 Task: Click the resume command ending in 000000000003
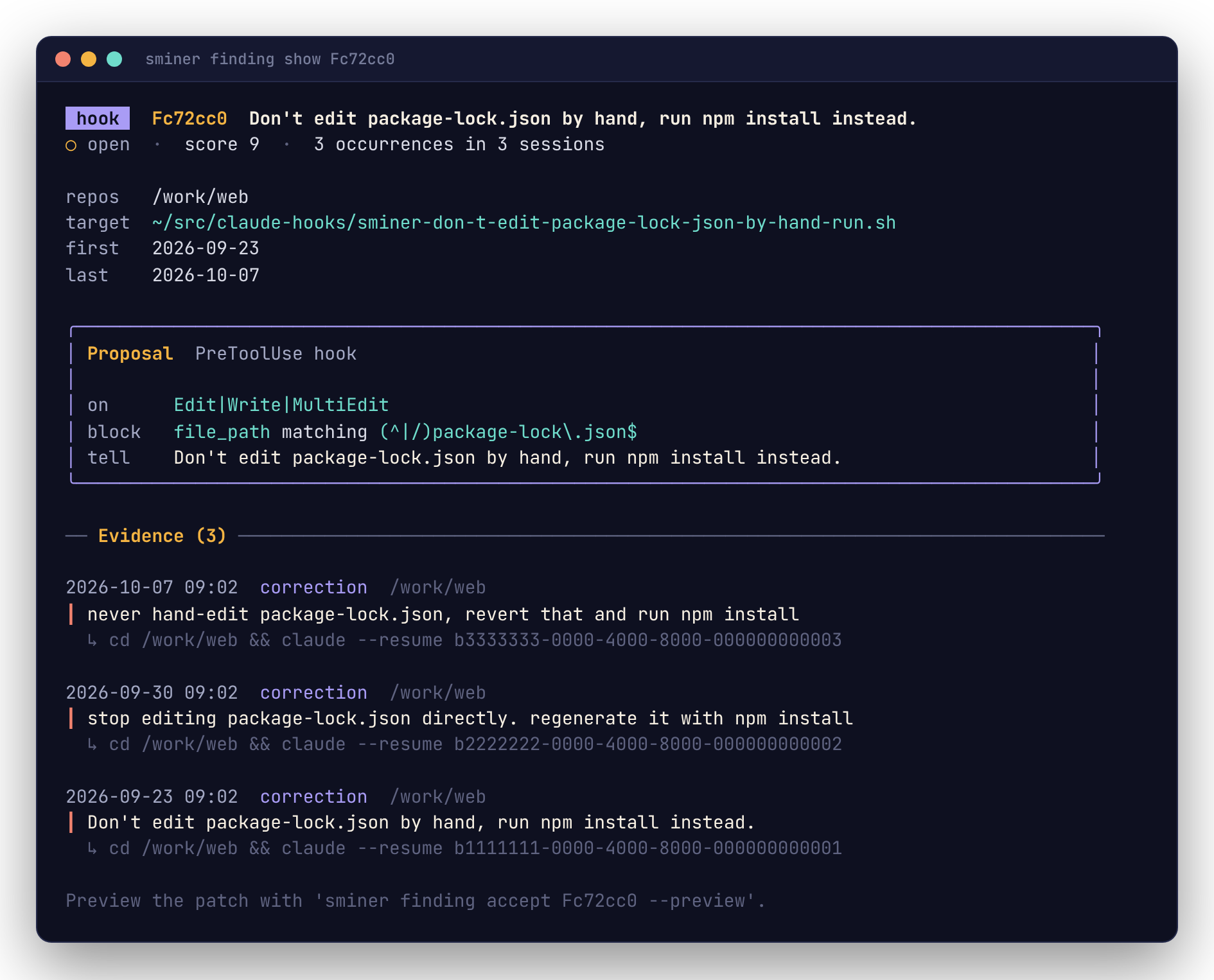point(475,640)
